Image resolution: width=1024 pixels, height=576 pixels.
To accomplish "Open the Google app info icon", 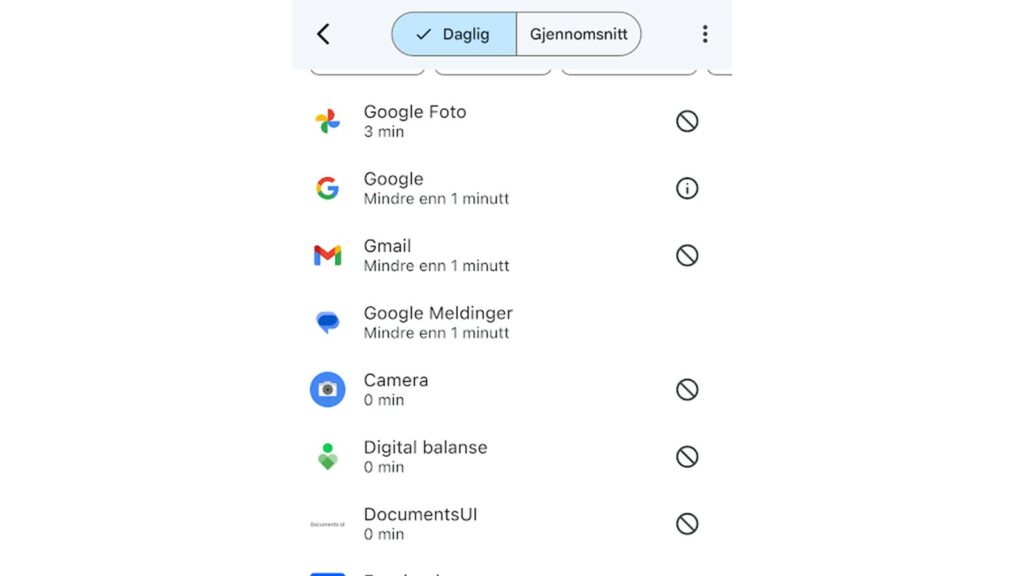I will click(687, 188).
